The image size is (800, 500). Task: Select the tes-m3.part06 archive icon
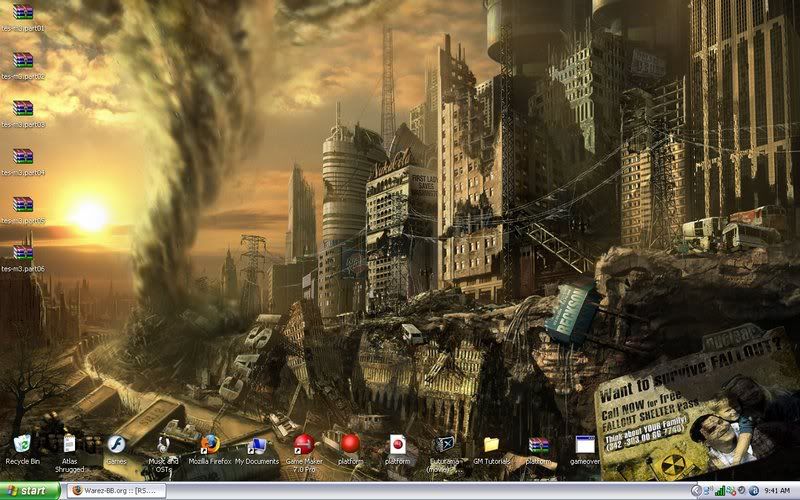(23, 253)
